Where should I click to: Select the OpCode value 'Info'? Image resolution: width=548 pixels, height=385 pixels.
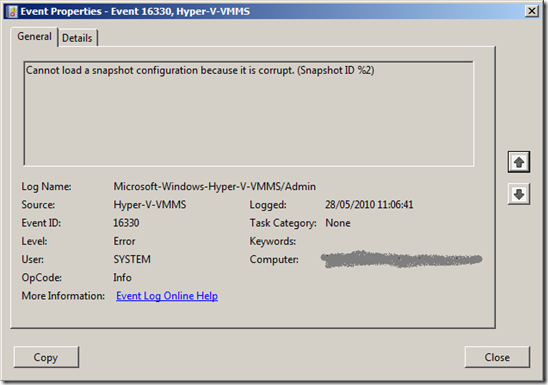(122, 277)
